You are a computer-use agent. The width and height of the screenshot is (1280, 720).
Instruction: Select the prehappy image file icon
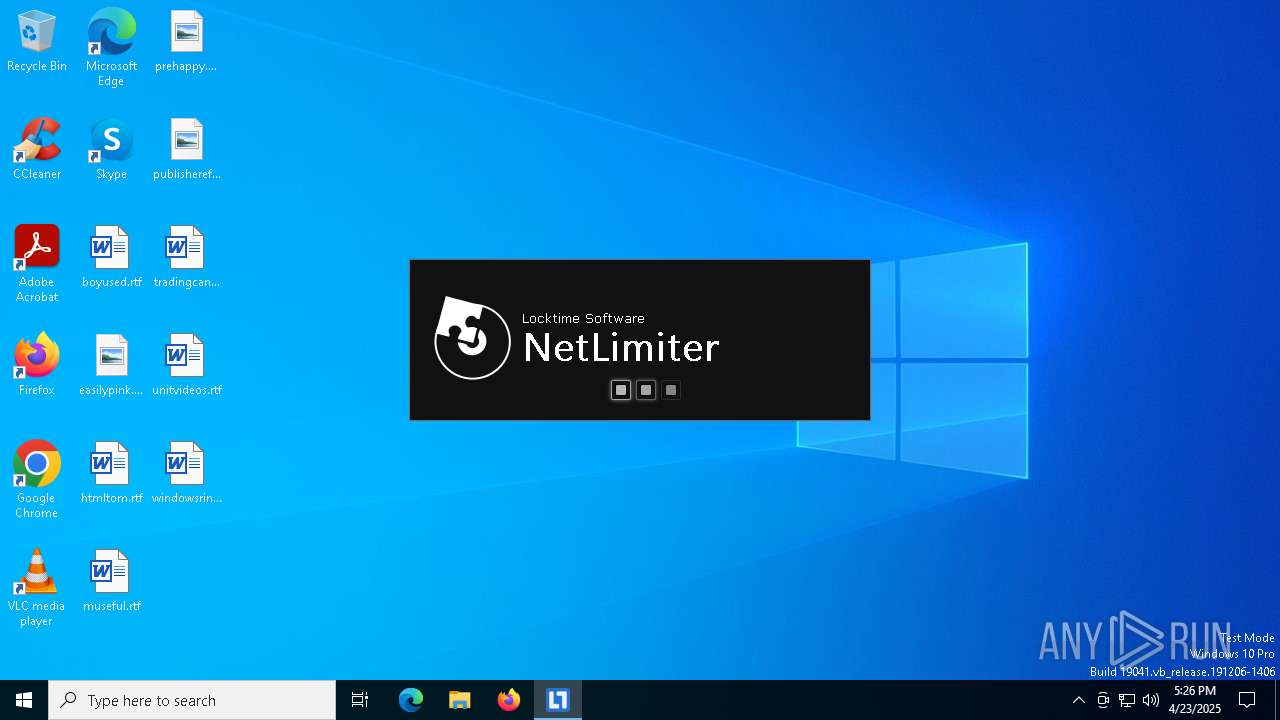point(186,42)
